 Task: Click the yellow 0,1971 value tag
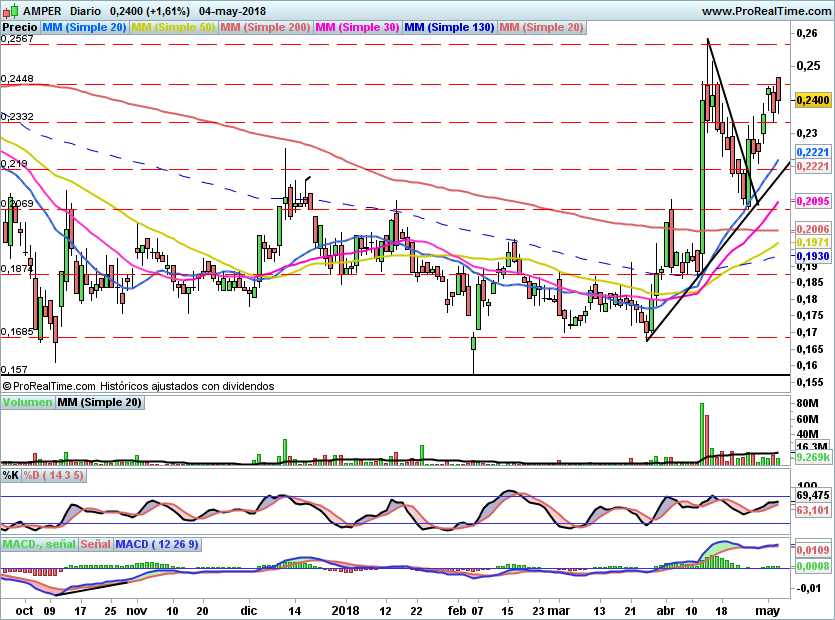click(x=813, y=242)
